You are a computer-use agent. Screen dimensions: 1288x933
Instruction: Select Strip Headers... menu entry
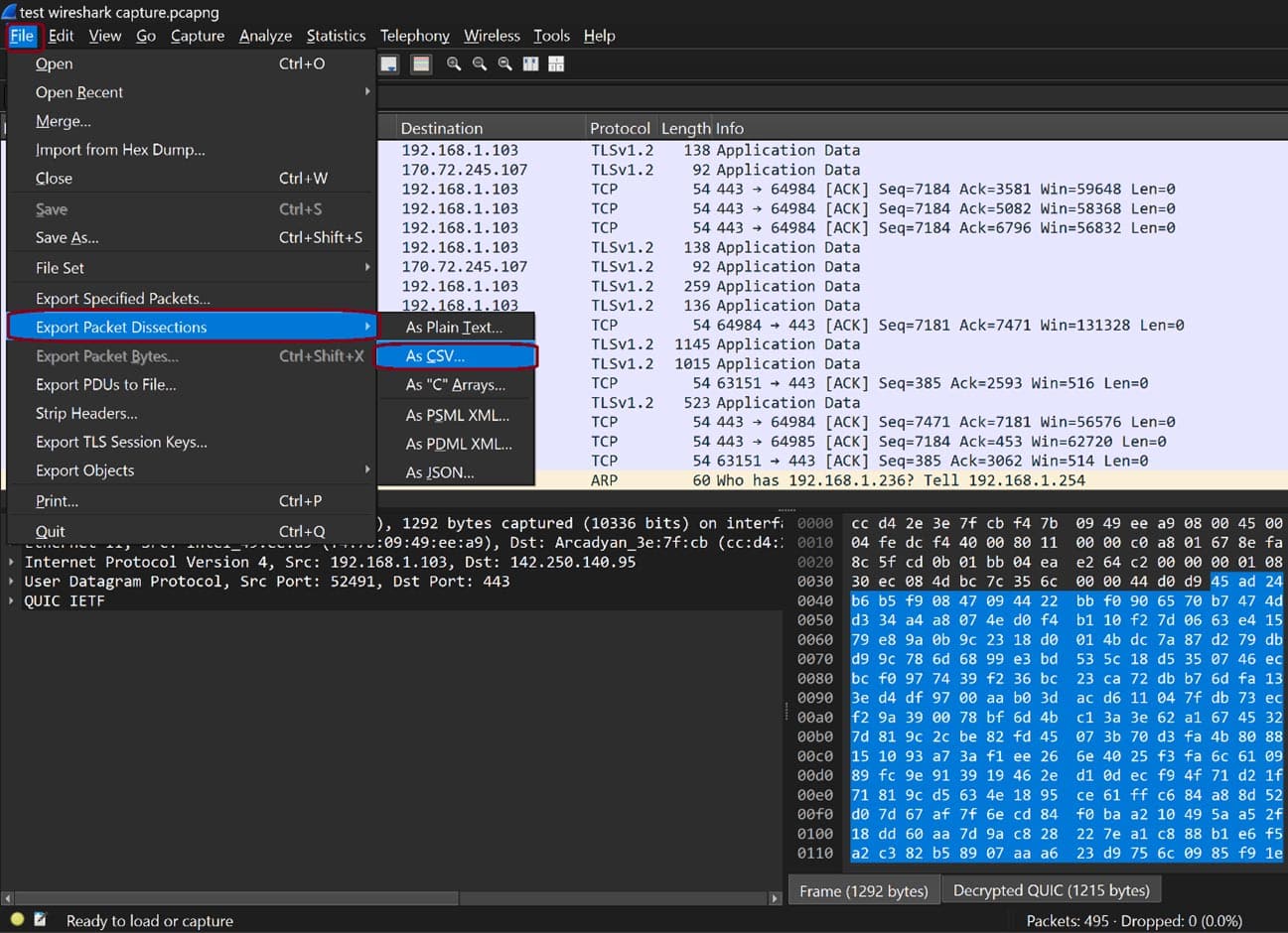(192, 413)
